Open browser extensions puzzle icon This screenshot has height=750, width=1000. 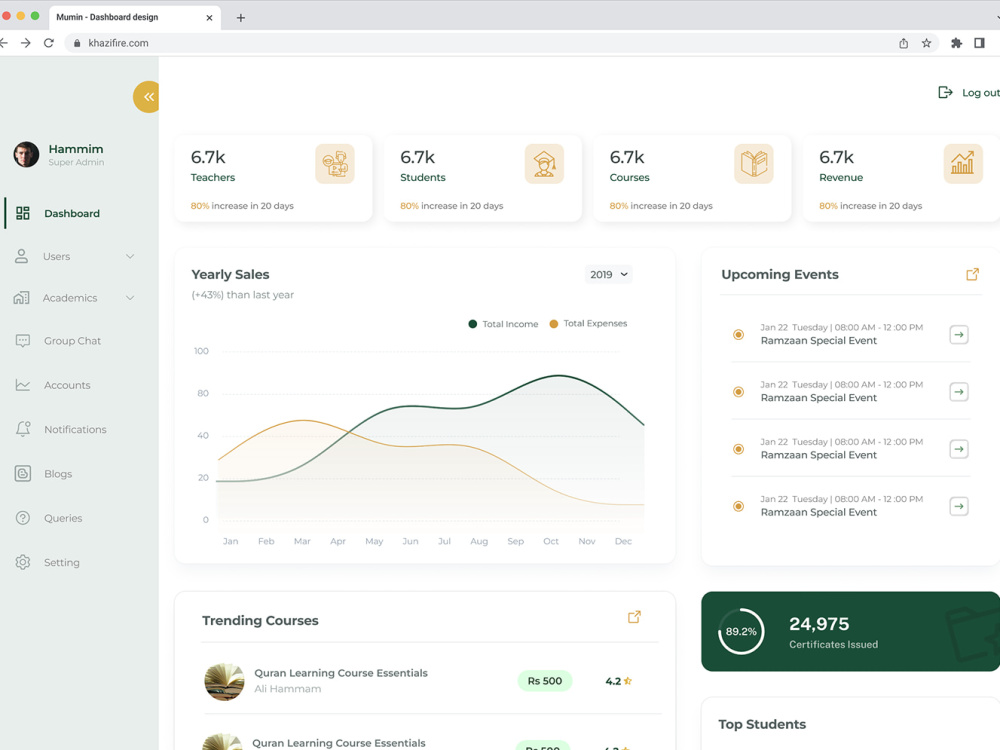click(x=956, y=43)
